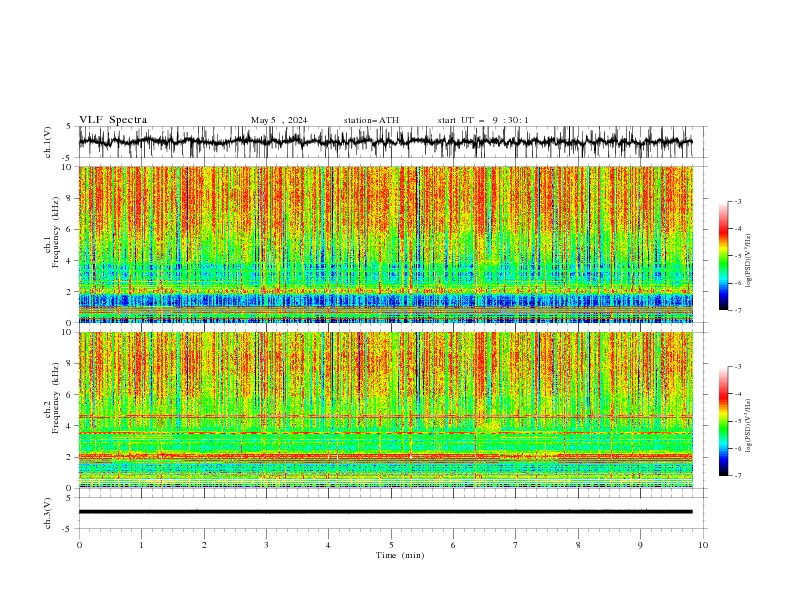Click the "6" tick on time axis

pyautogui.click(x=453, y=545)
